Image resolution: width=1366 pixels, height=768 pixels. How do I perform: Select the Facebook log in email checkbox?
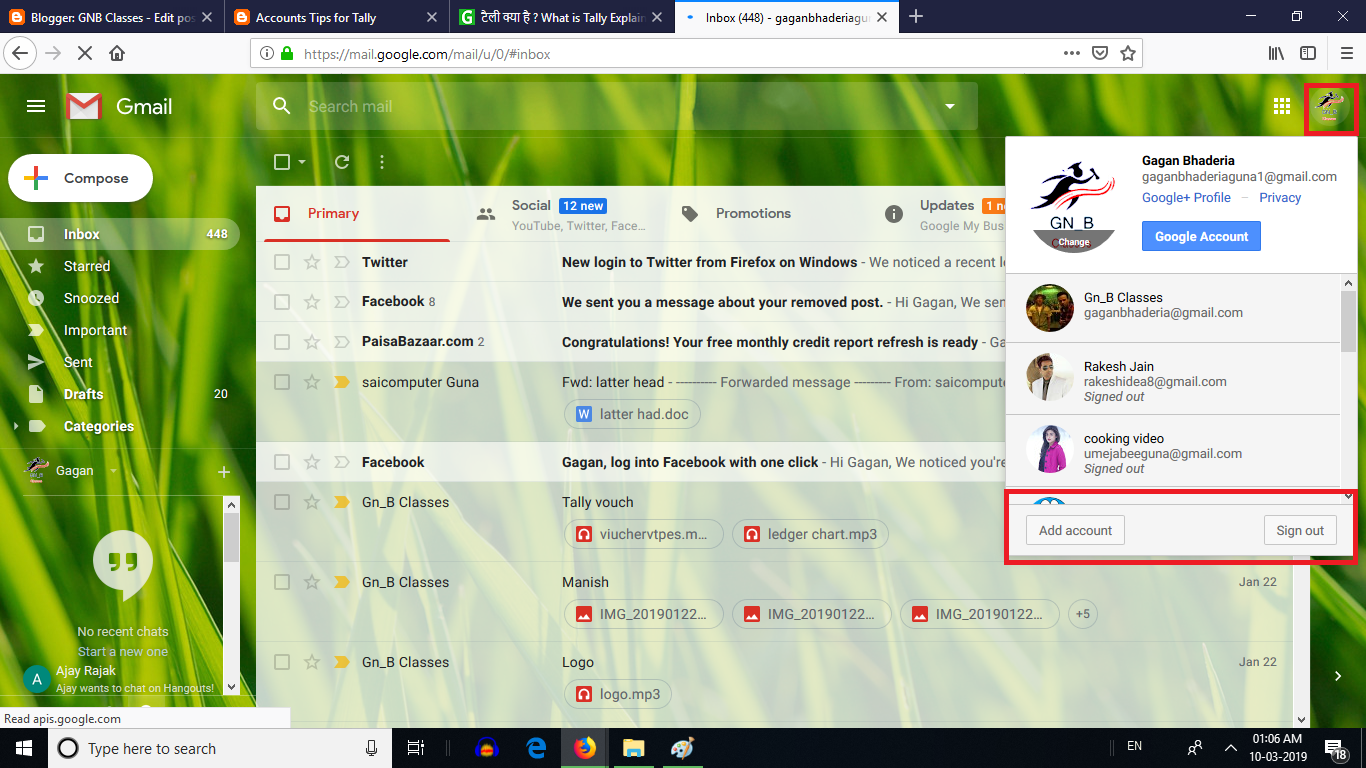point(282,462)
